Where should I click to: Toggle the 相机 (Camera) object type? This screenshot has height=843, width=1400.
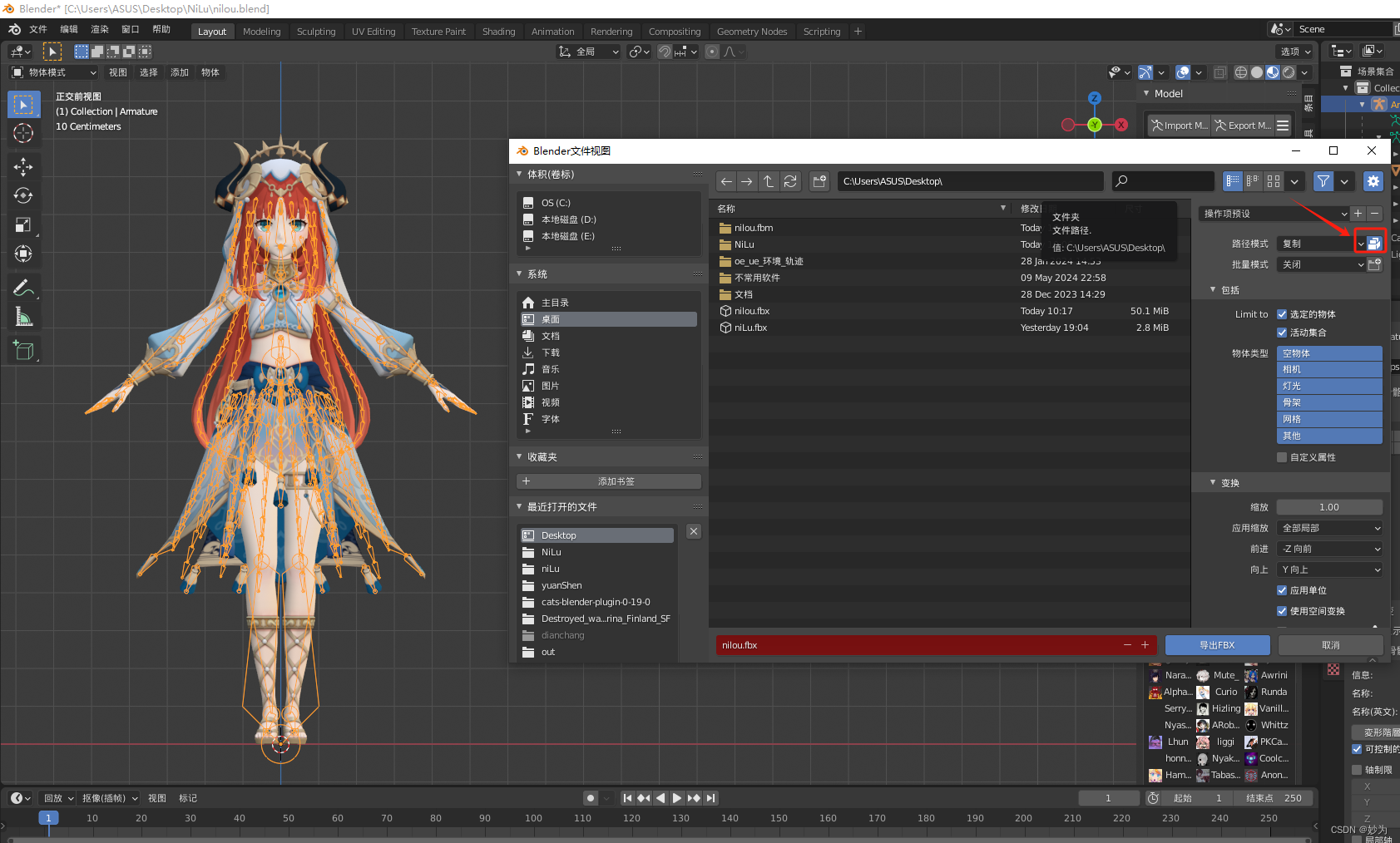(x=1329, y=369)
